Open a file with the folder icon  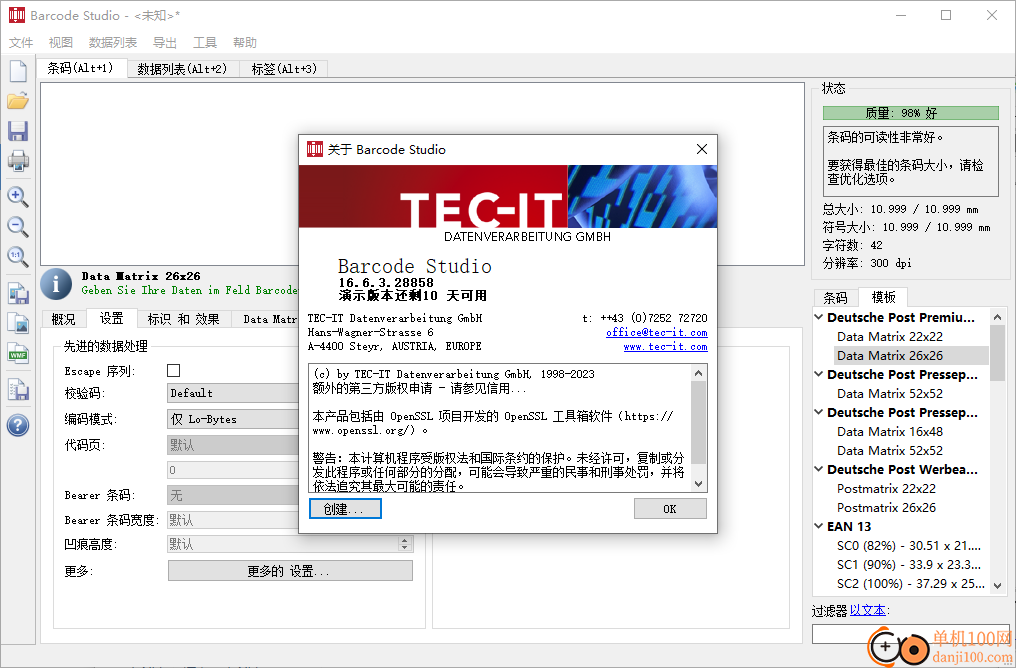(17, 100)
